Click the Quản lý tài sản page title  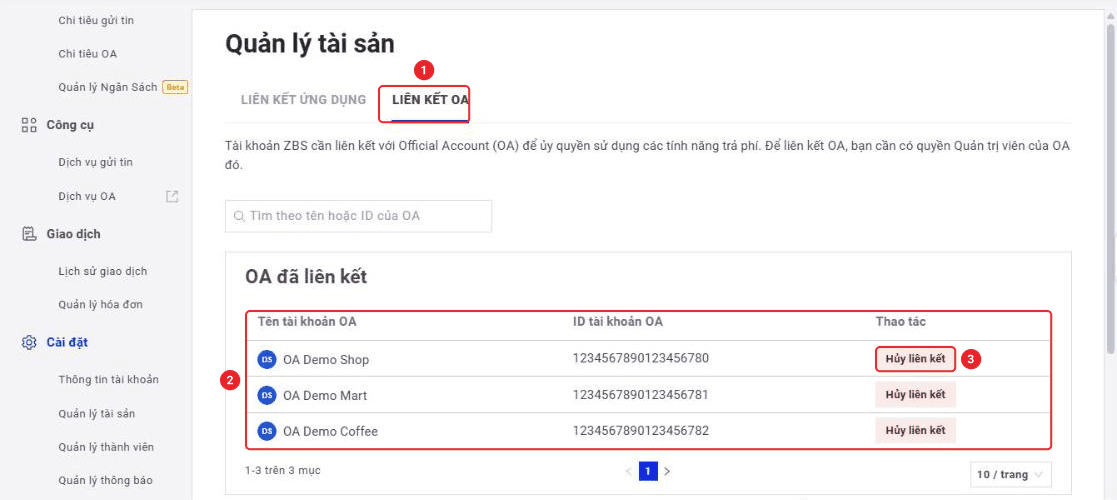pos(310,43)
